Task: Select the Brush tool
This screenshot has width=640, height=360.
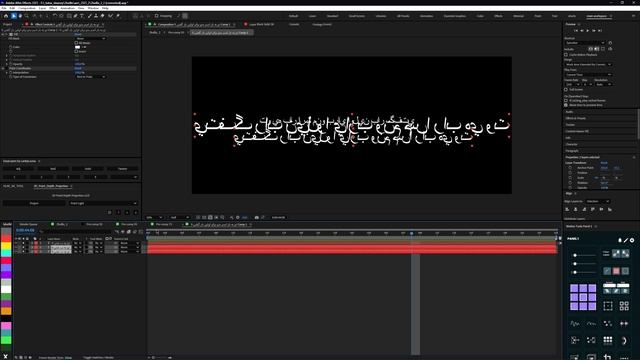Action: pos(89,16)
